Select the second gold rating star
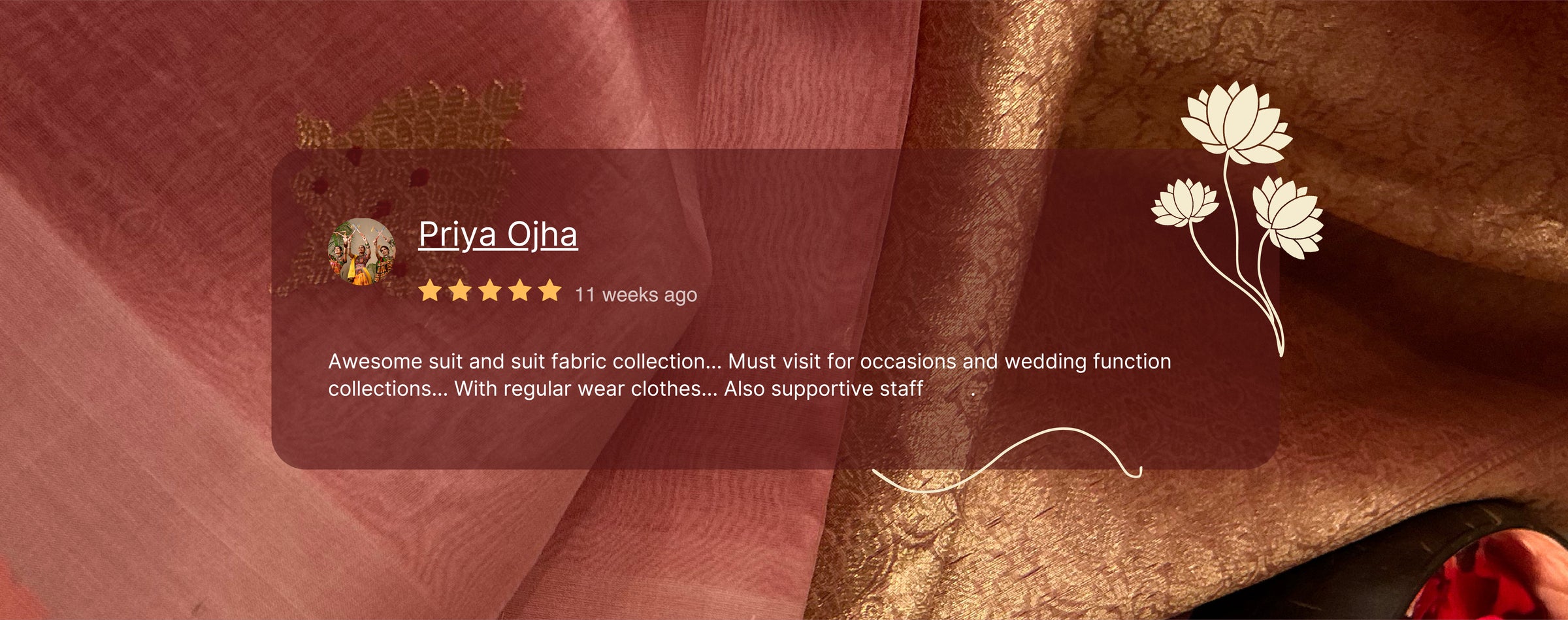Screen dimensions: 1568x620 460,290
